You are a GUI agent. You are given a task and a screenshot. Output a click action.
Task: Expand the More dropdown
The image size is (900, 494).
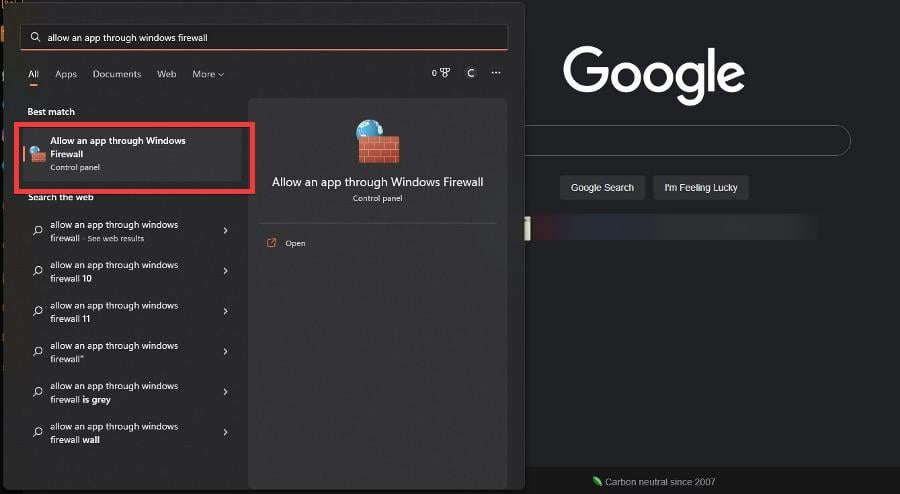click(x=208, y=74)
